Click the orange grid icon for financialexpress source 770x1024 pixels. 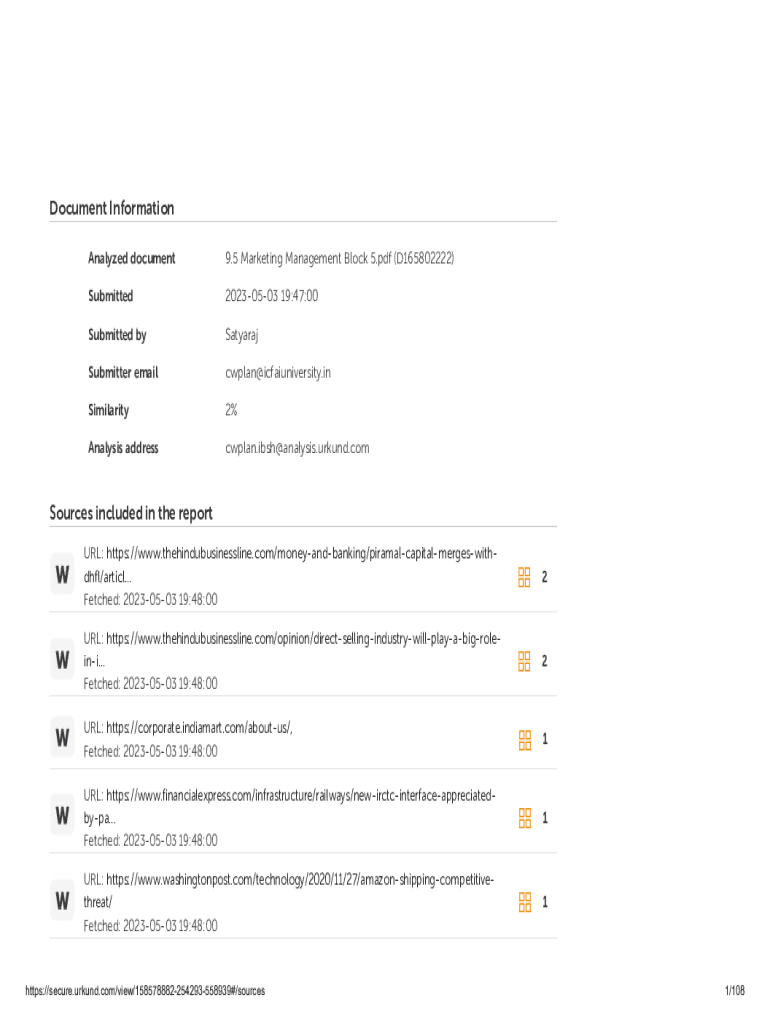pyautogui.click(x=524, y=818)
